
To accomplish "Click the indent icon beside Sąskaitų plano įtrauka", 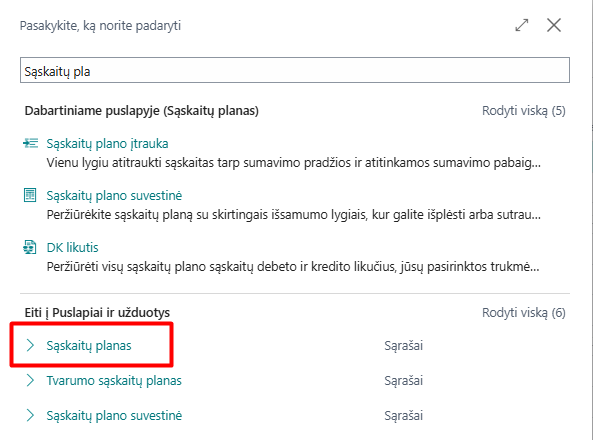I will [x=30, y=143].
